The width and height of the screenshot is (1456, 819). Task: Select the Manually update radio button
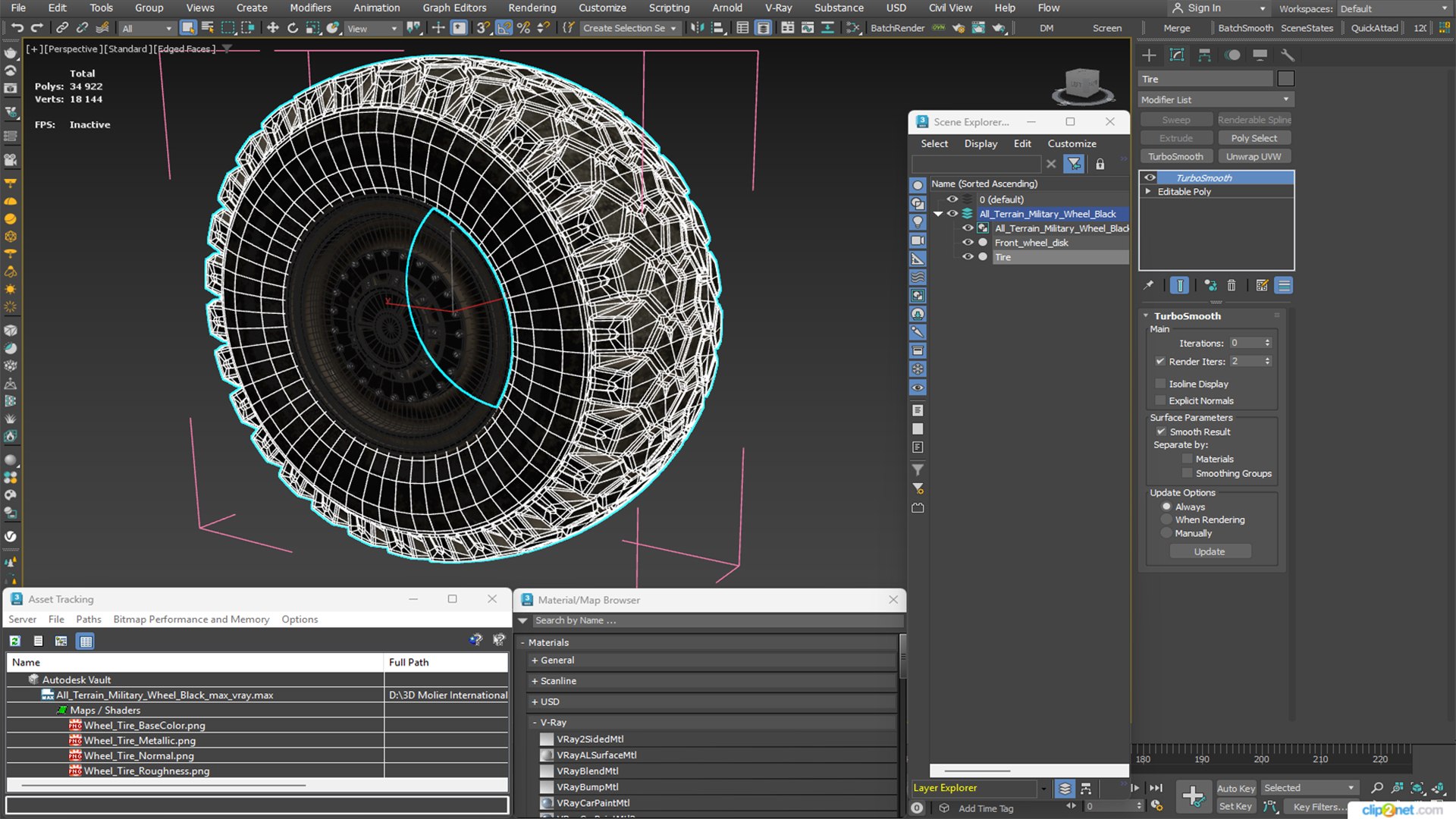(1166, 533)
